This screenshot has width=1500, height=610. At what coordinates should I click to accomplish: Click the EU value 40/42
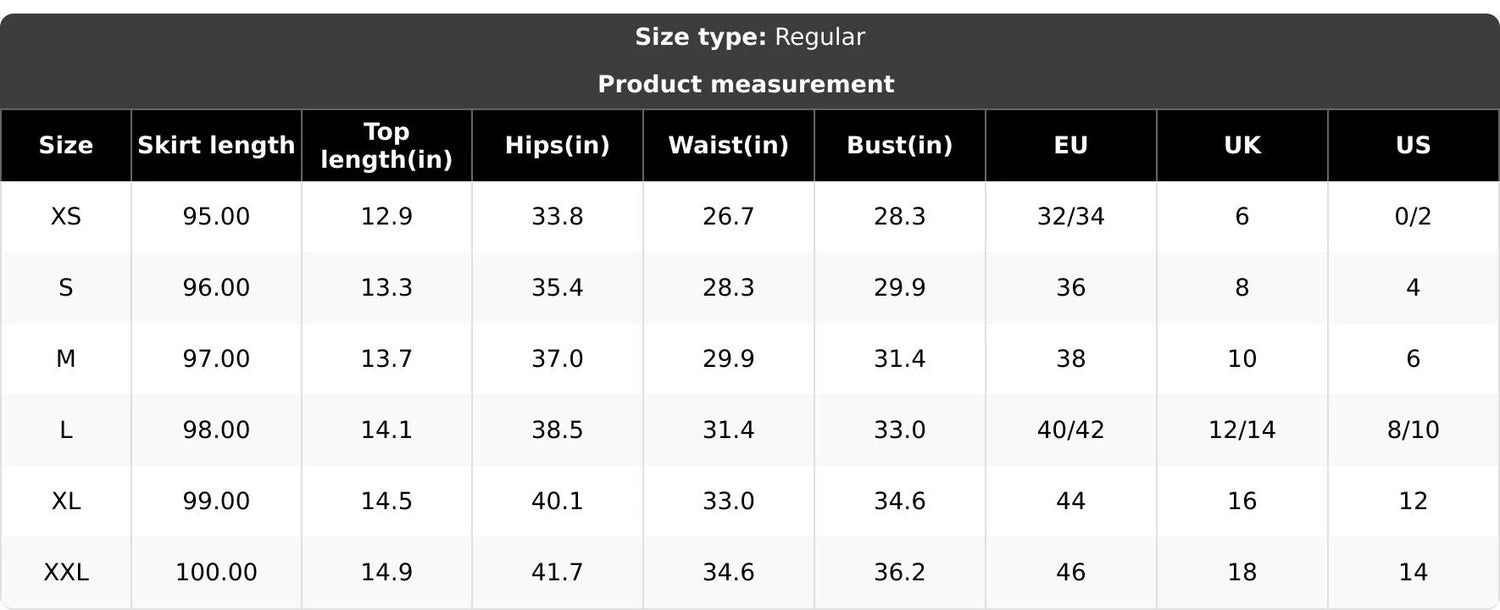point(1071,430)
